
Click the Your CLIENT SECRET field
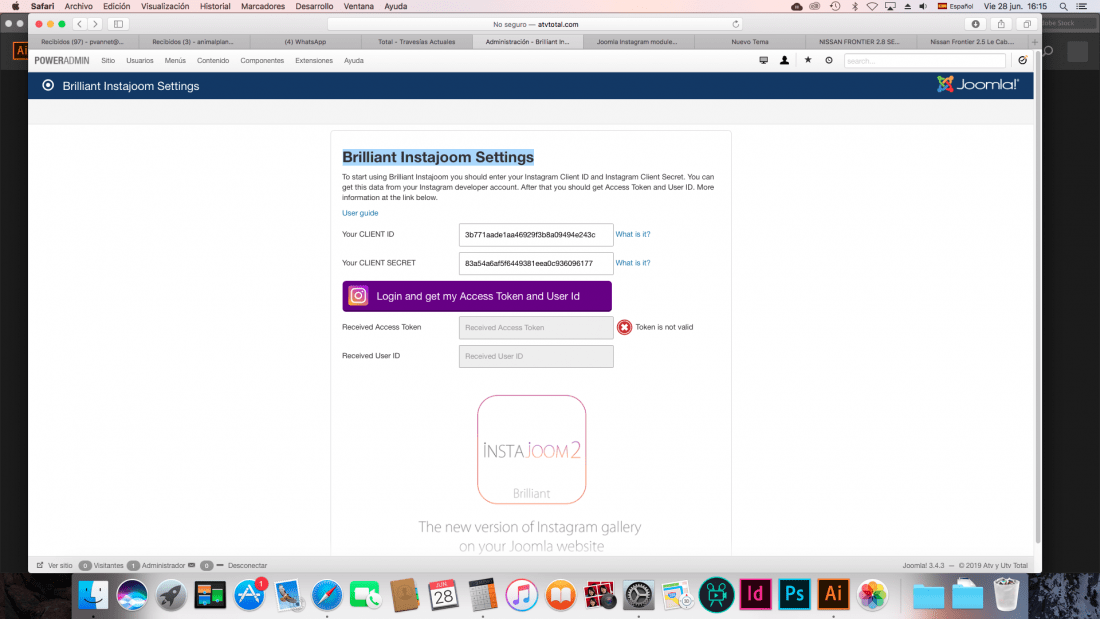tap(536, 263)
